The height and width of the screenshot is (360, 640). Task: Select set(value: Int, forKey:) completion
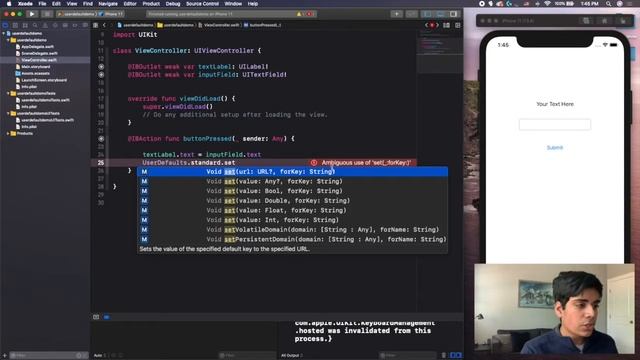[292, 220]
